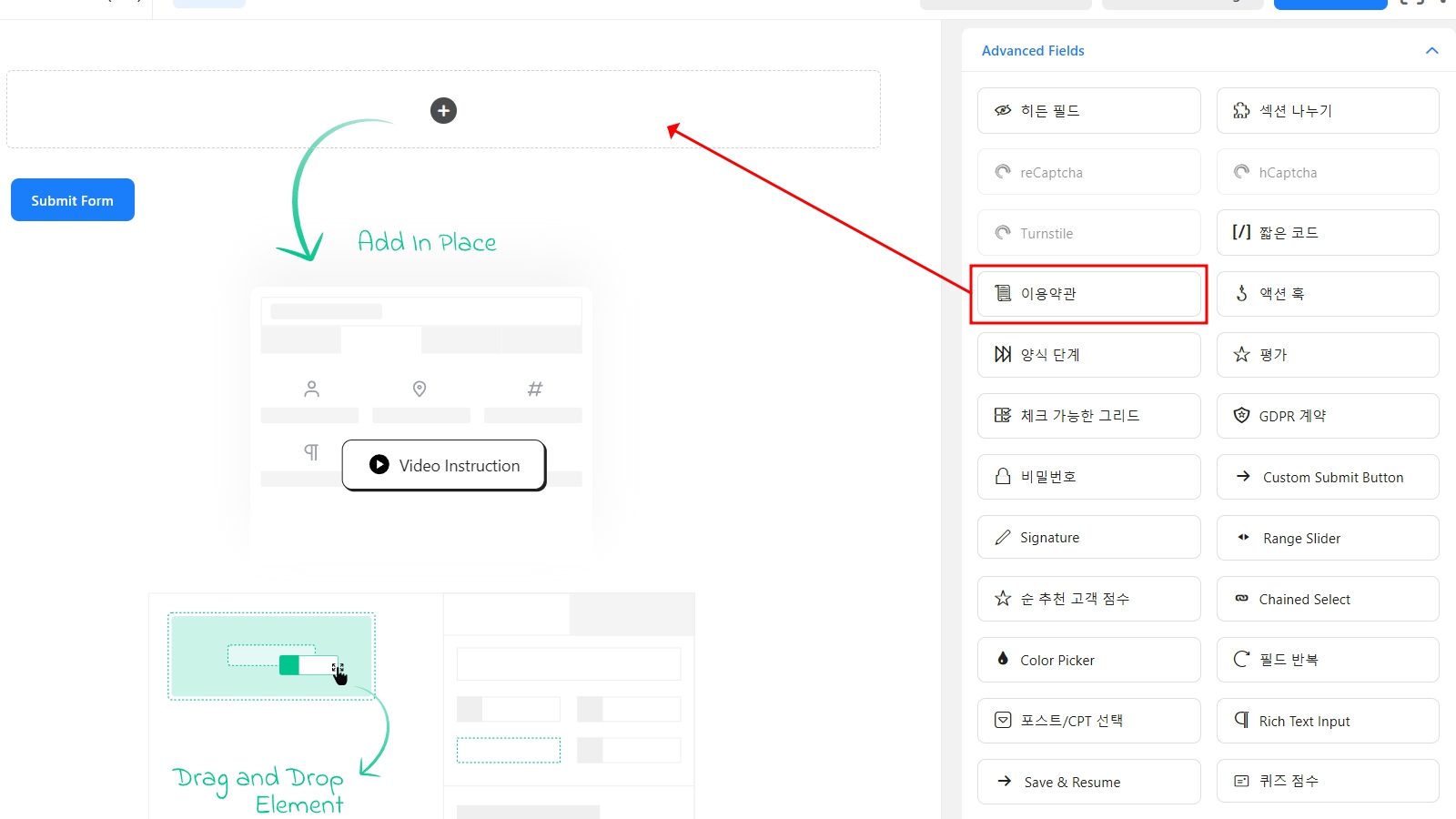Click the eye icon on 히든 필드
1456x819 pixels.
tap(1003, 110)
